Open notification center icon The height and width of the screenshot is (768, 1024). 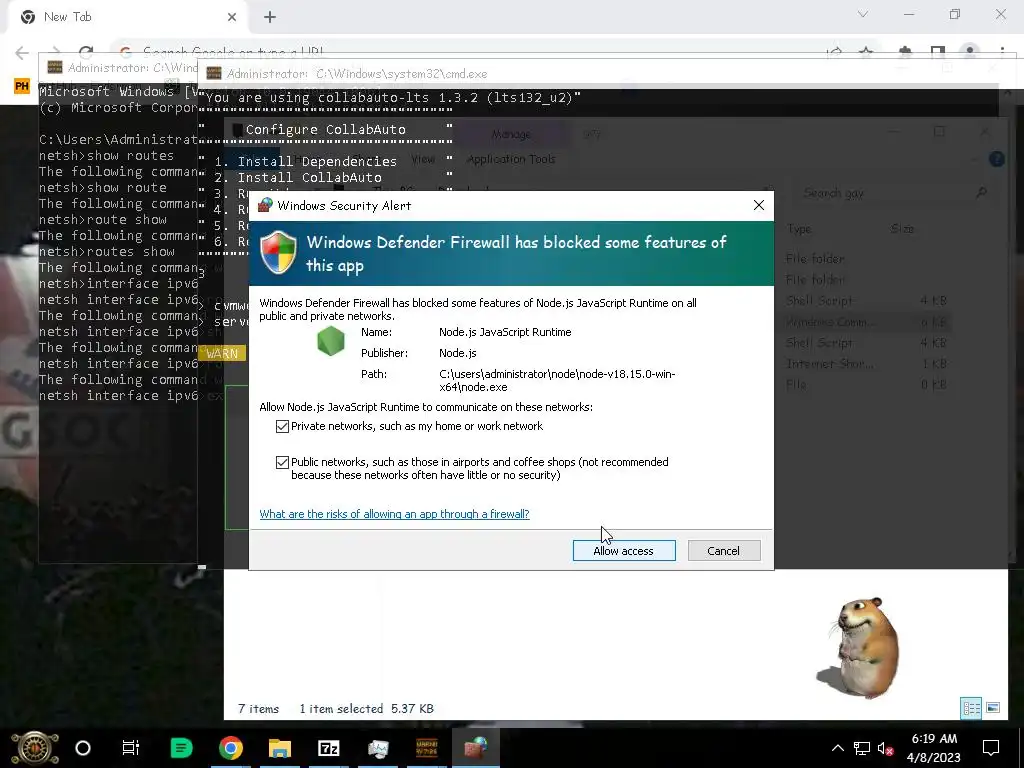click(x=991, y=748)
